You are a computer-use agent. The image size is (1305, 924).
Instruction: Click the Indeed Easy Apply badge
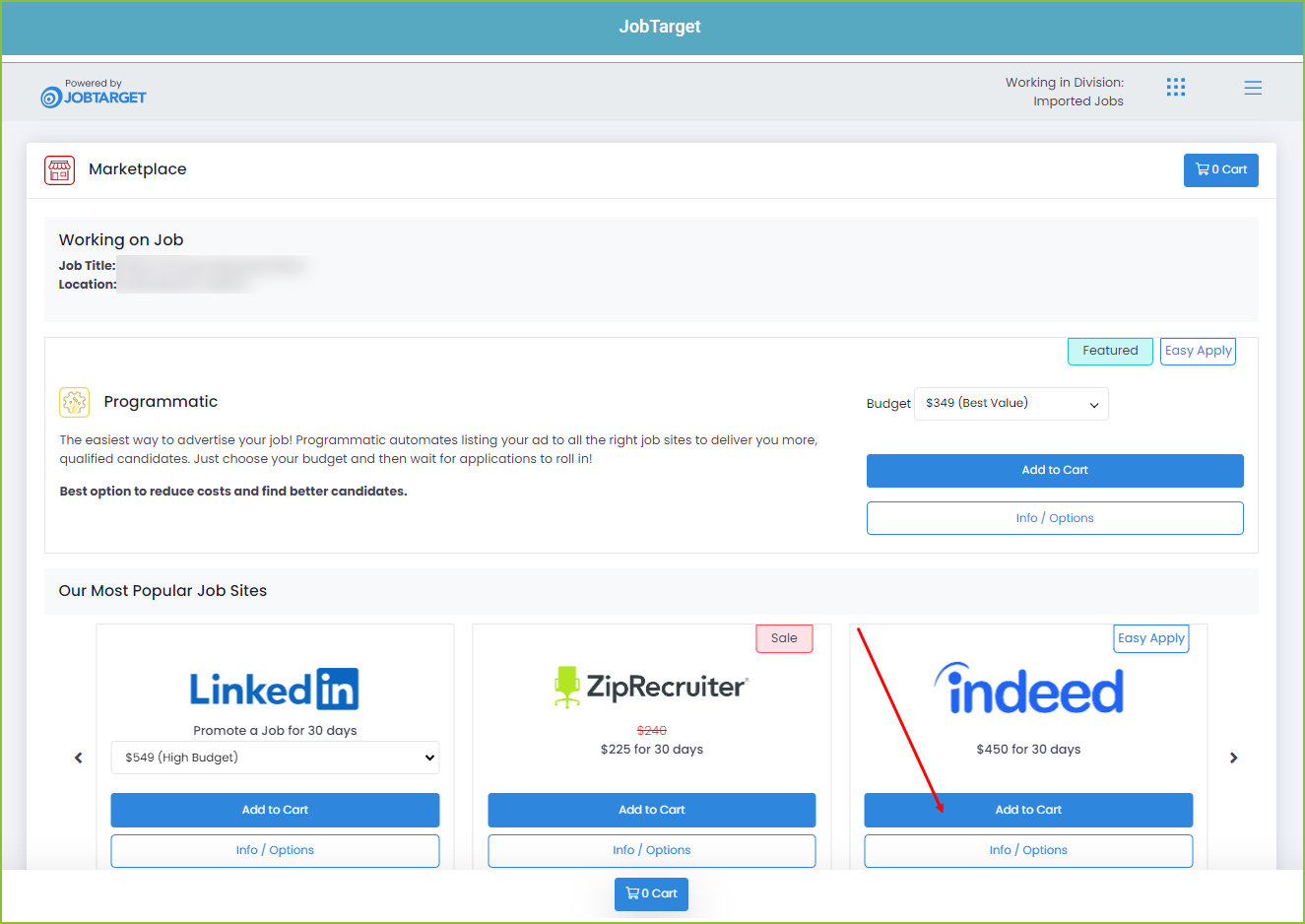pos(1151,638)
